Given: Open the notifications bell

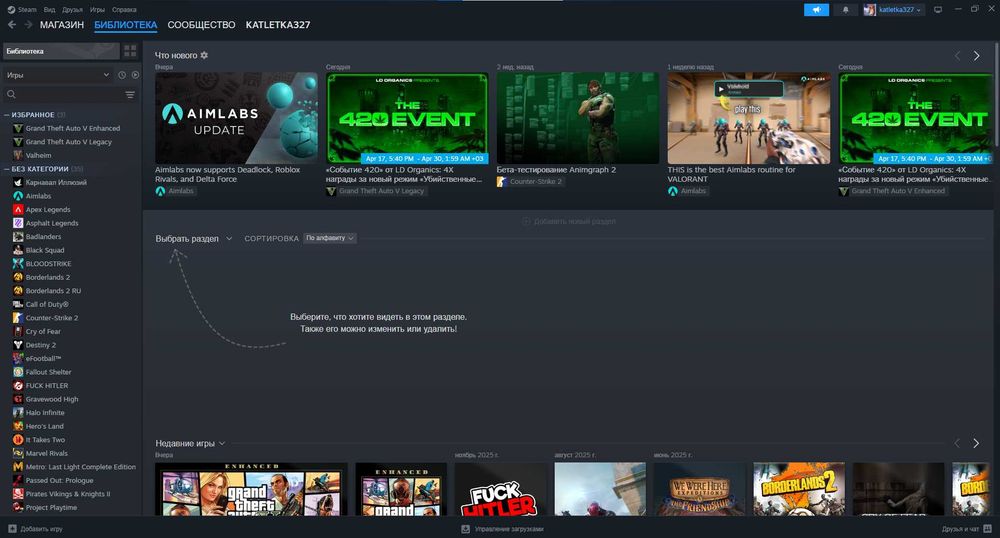Looking at the screenshot, I should point(846,10).
